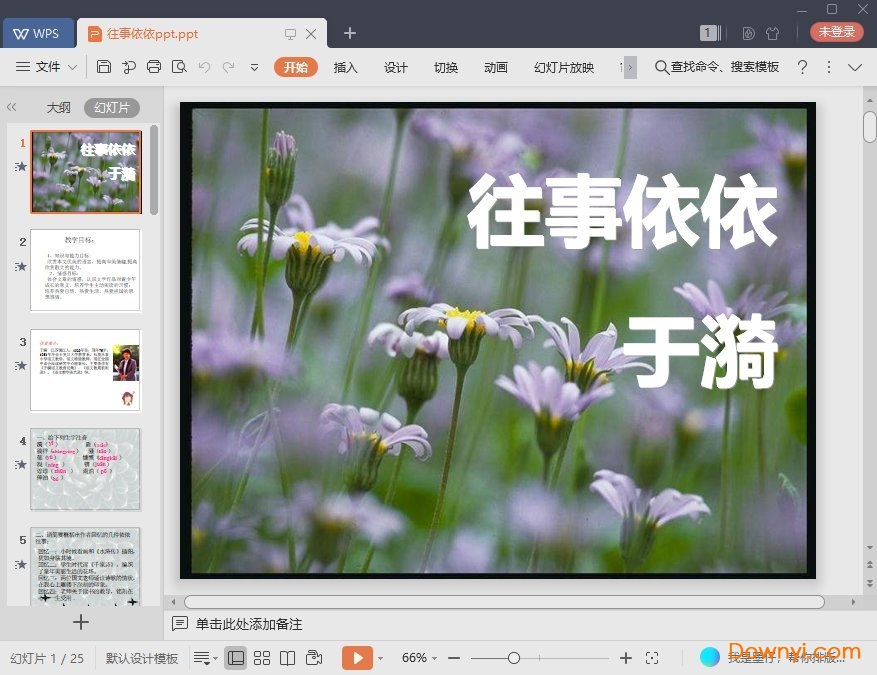Switch to Slide Sorter view

(262, 658)
